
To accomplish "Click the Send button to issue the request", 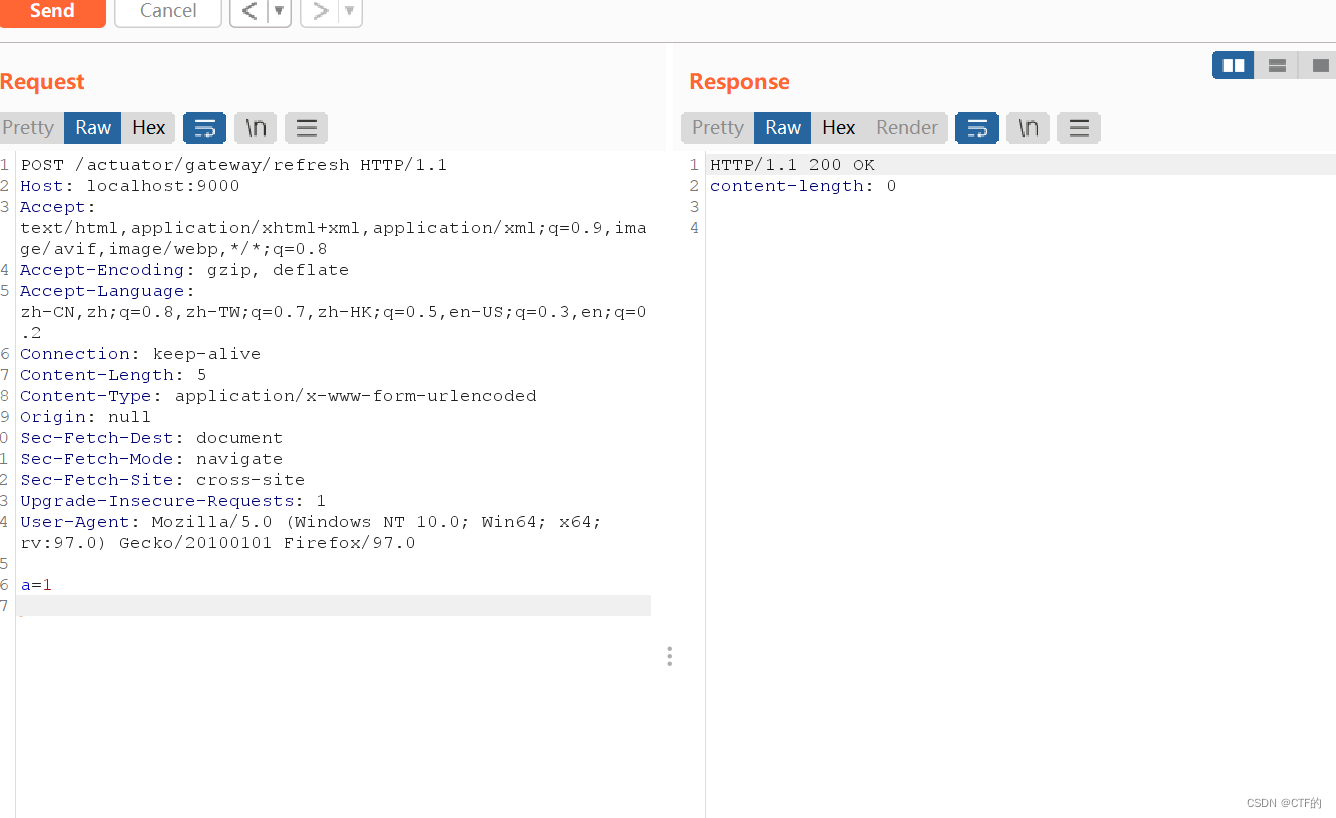I will tap(53, 11).
